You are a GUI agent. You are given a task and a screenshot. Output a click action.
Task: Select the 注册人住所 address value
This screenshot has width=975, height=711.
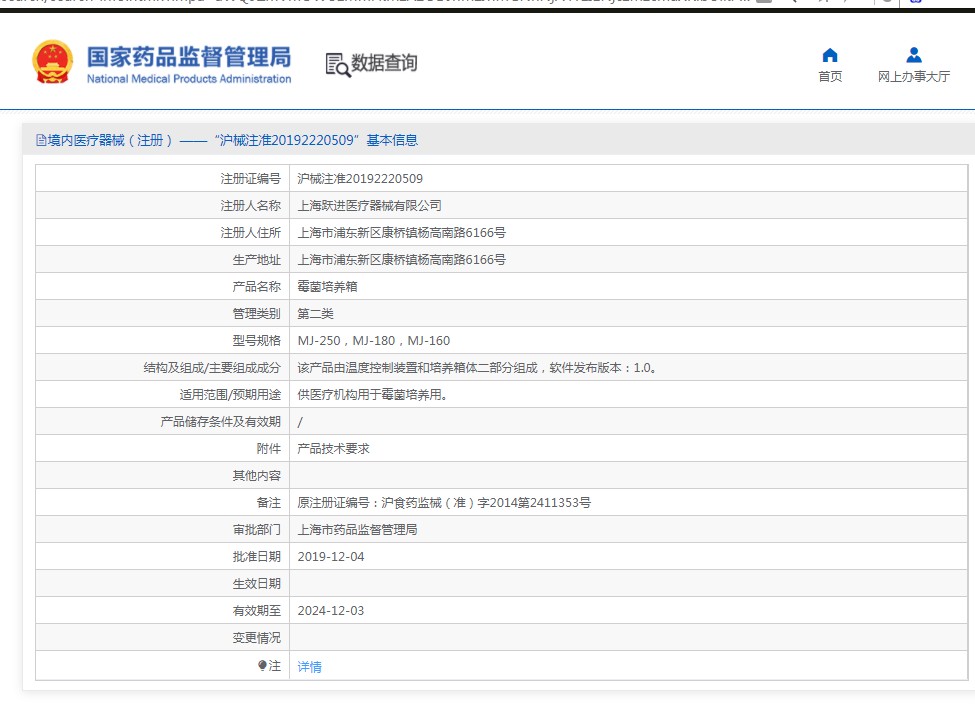point(402,233)
